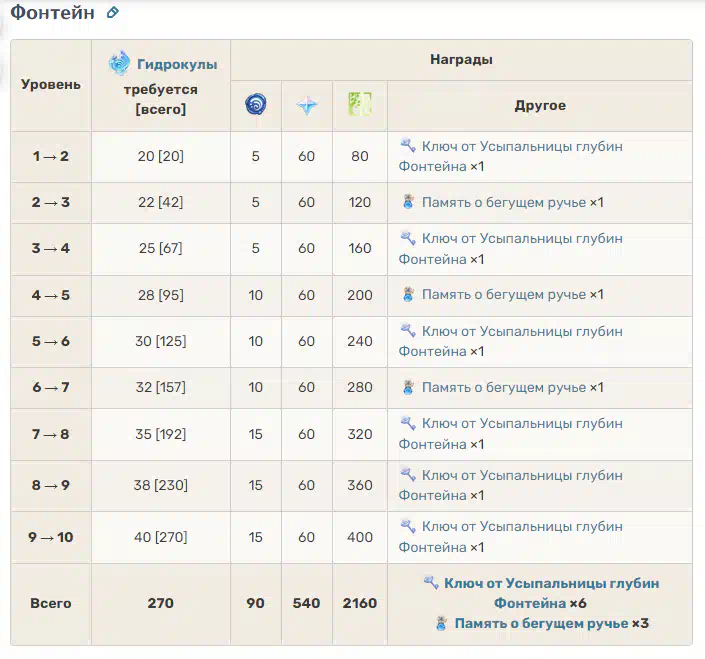Click the bold total 270 cell

tap(161, 603)
